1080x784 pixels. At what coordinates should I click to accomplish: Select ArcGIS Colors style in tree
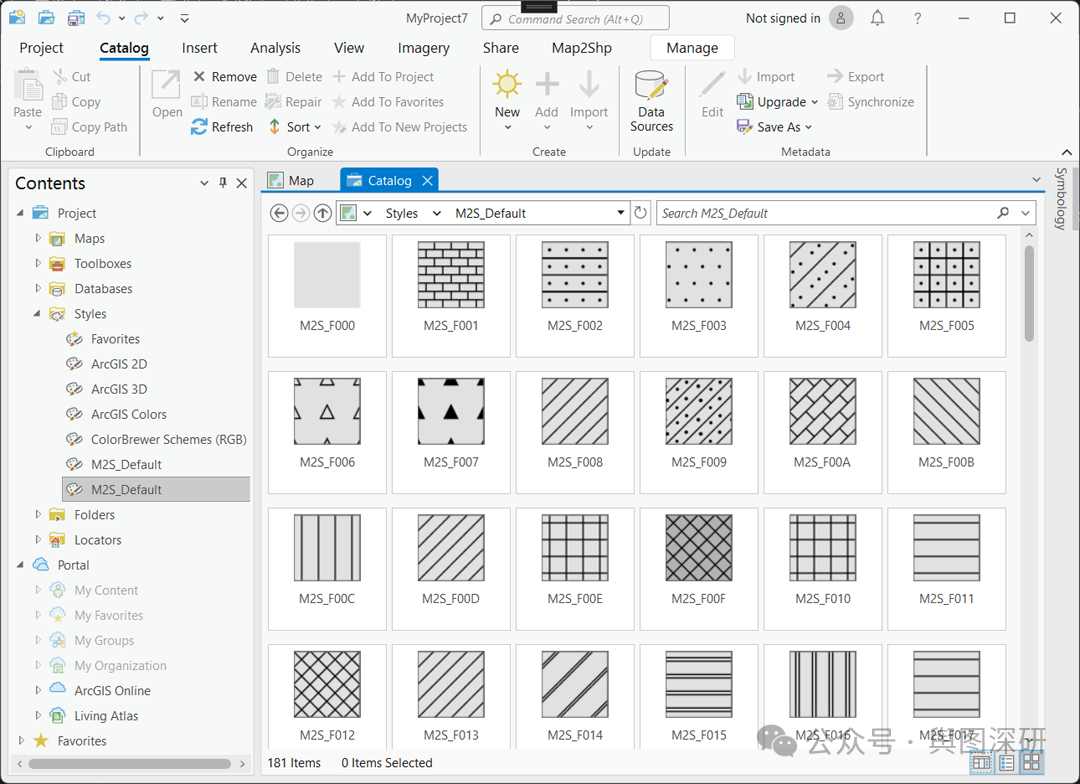(x=128, y=414)
